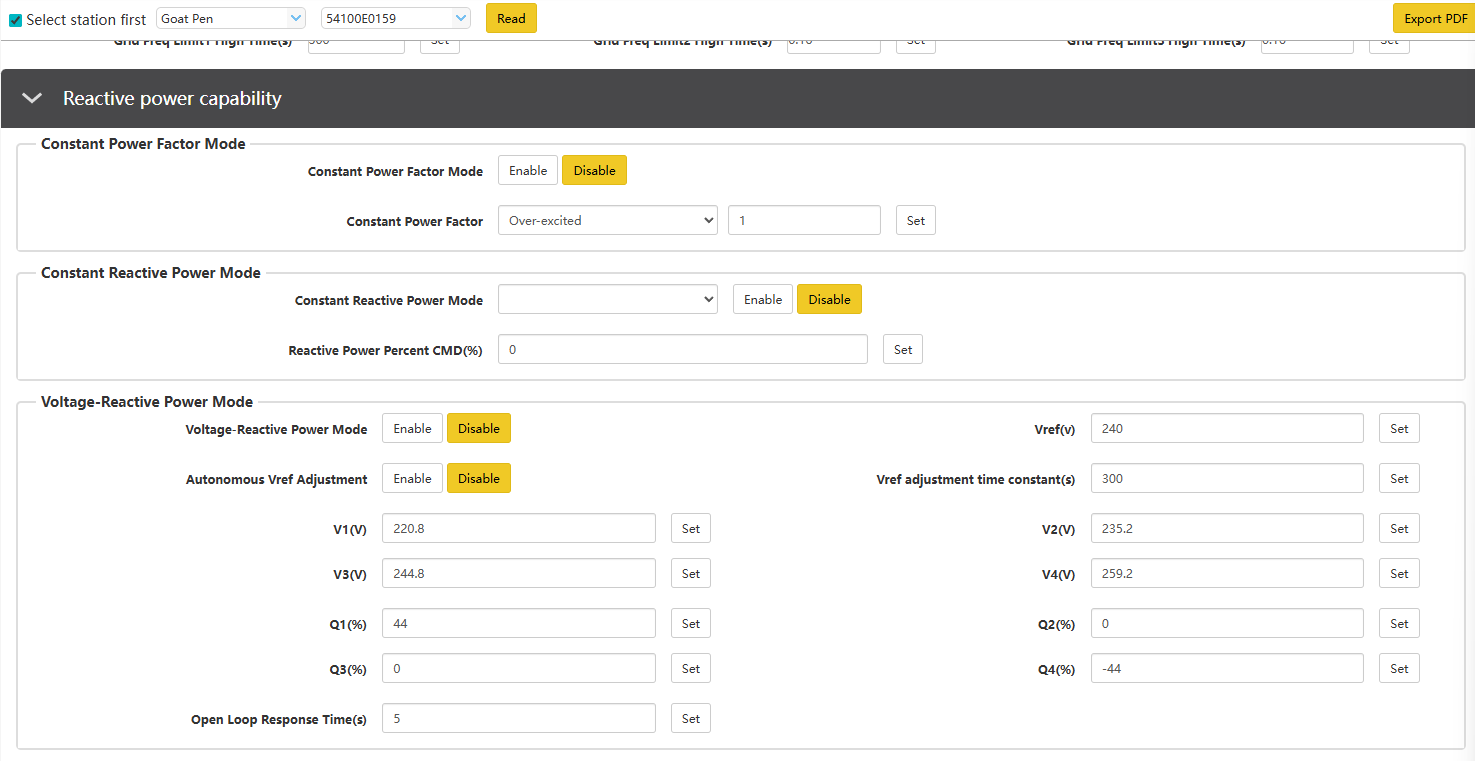The height and width of the screenshot is (761, 1475).
Task: Click the V1(V) input field
Action: point(518,529)
